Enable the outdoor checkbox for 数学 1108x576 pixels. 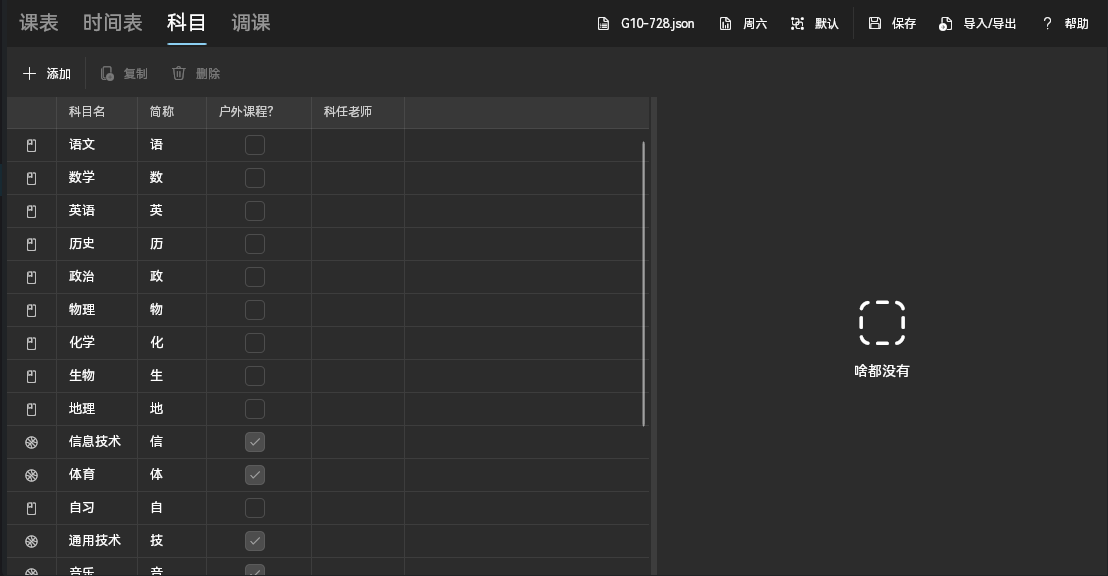(255, 178)
